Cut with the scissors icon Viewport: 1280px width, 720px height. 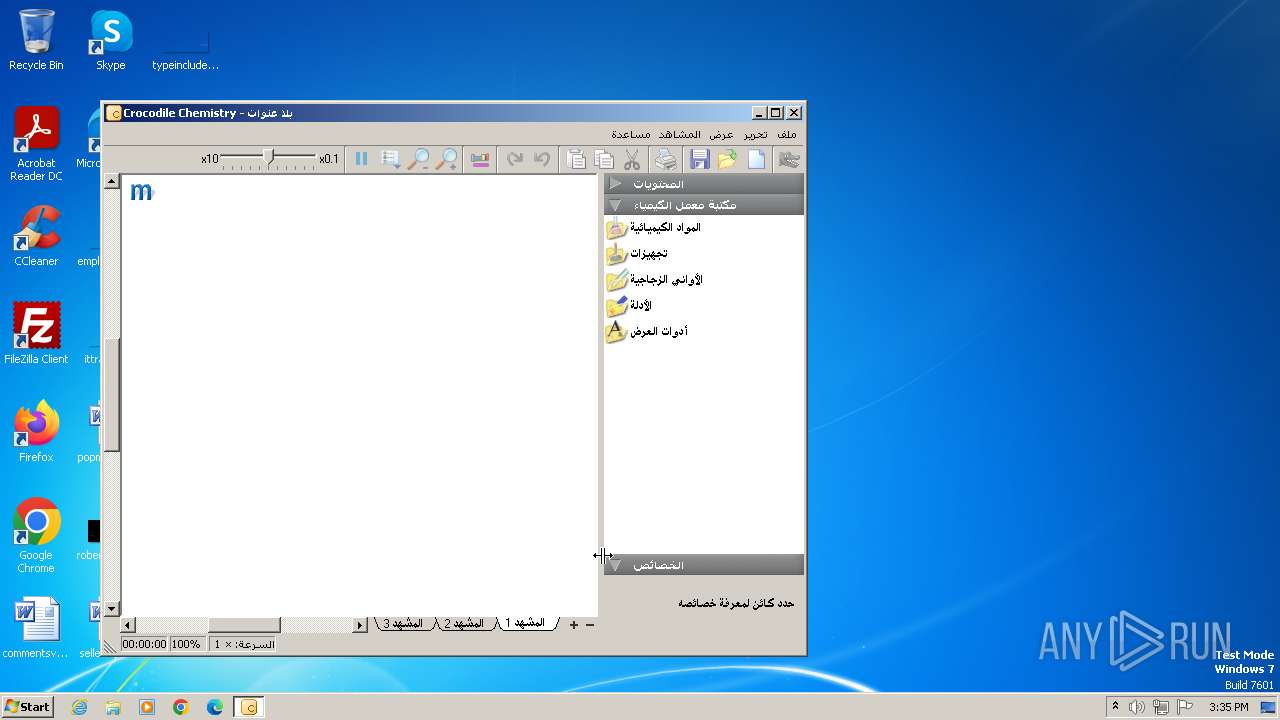click(x=632, y=159)
